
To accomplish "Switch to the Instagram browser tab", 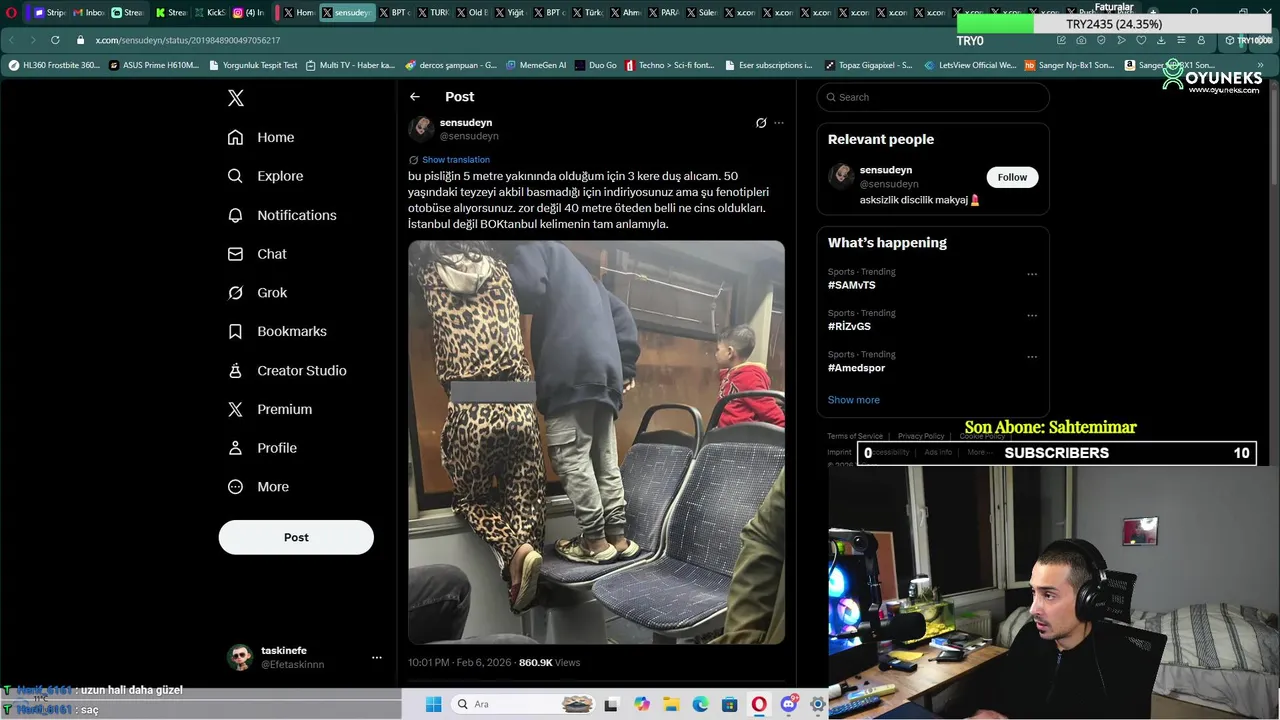I will pos(249,13).
